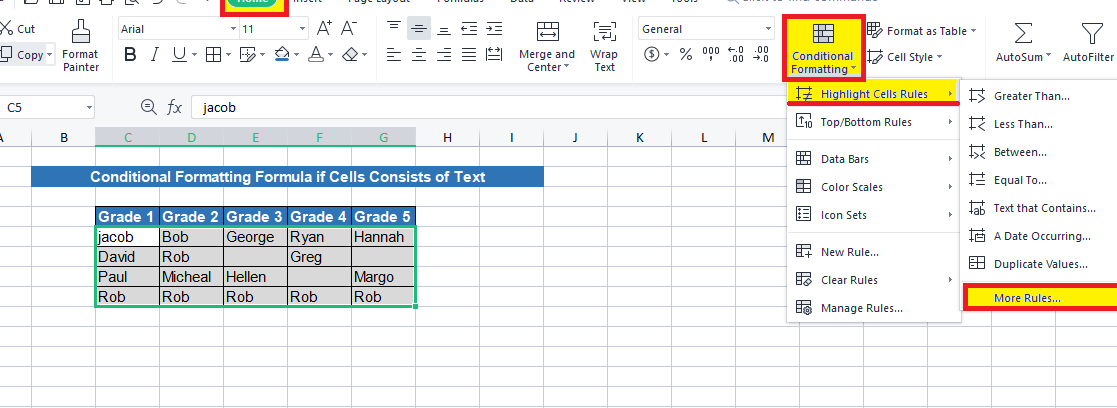Open the Top/Bottom Rules submenu

(x=874, y=122)
